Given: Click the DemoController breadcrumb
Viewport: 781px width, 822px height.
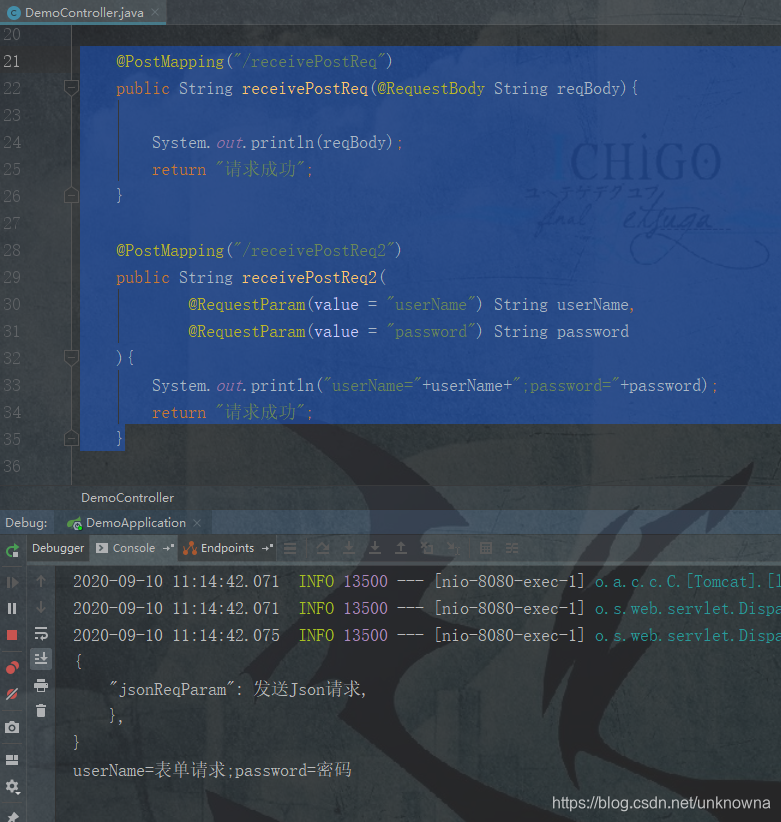Looking at the screenshot, I should tap(127, 498).
